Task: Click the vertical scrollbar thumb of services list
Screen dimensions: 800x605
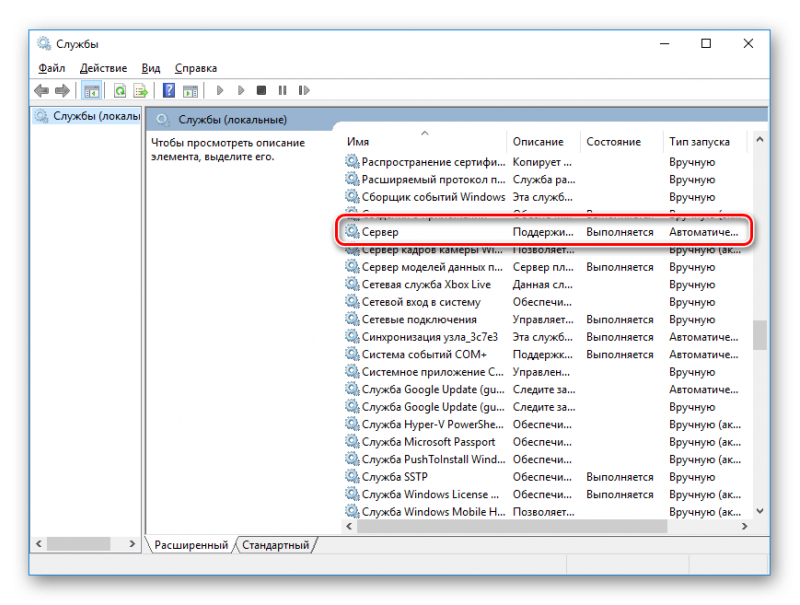Action: [x=760, y=335]
